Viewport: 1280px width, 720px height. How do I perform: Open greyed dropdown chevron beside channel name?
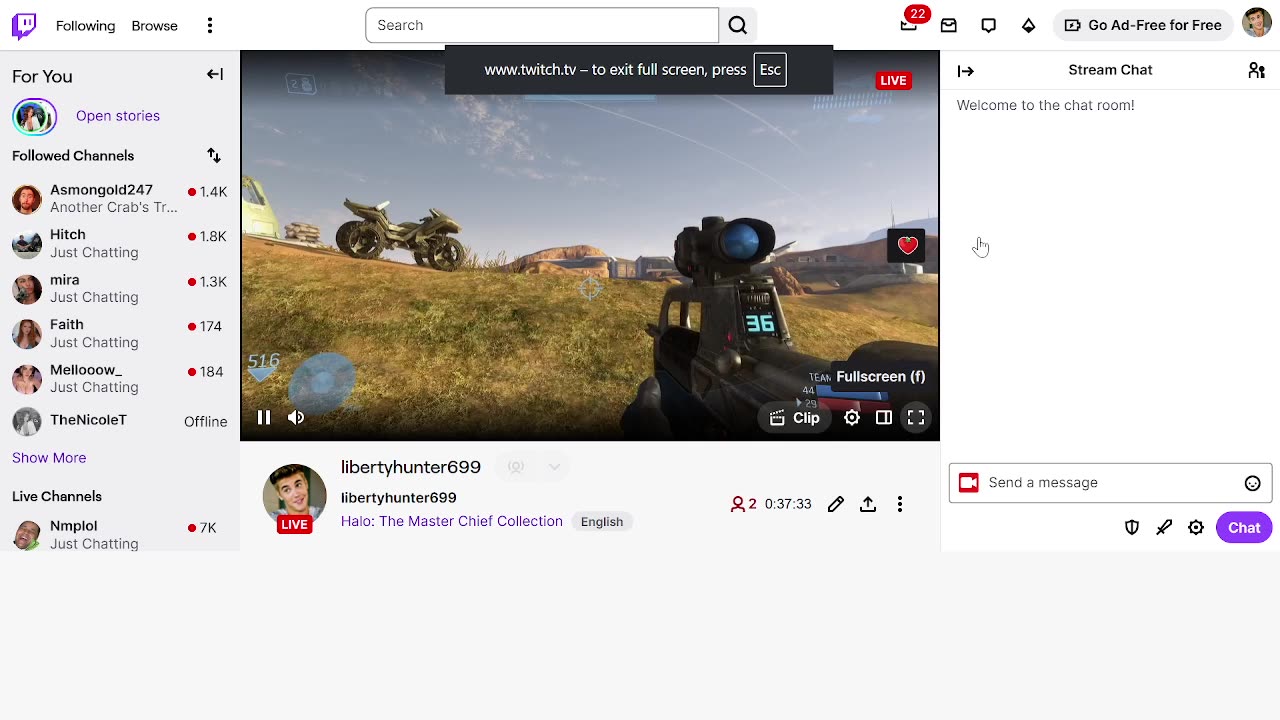click(x=555, y=467)
